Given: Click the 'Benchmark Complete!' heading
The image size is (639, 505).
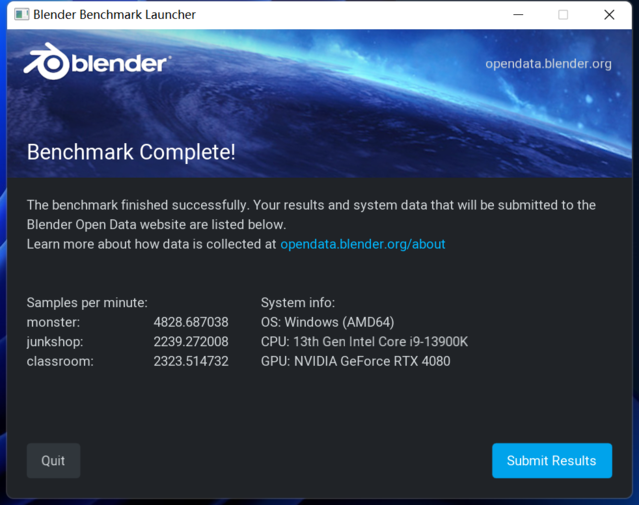Looking at the screenshot, I should tap(131, 152).
